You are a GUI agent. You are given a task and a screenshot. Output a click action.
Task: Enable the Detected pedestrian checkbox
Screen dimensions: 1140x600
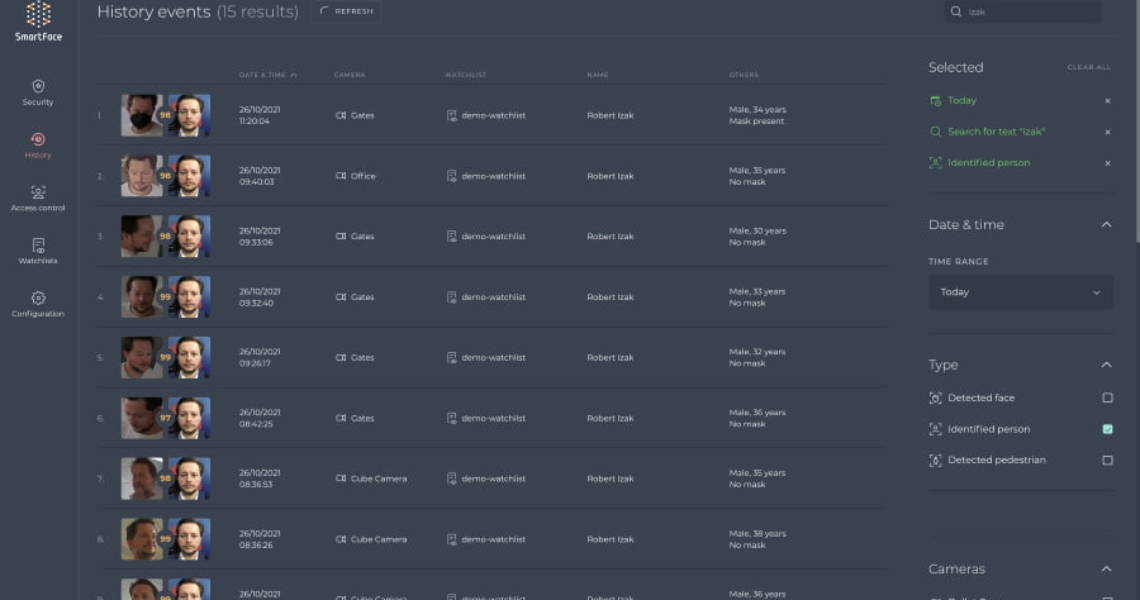click(x=1107, y=460)
